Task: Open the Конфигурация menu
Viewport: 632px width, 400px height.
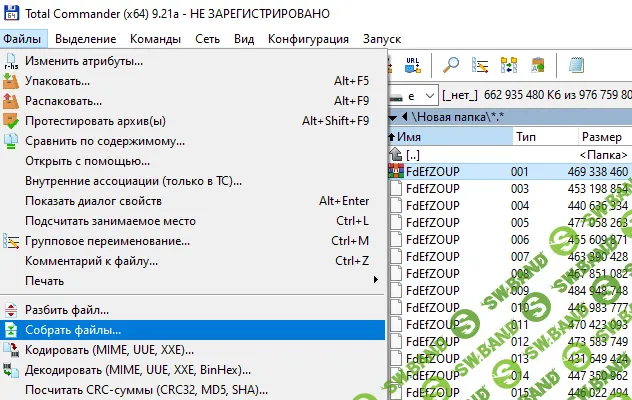Action: tap(308, 38)
